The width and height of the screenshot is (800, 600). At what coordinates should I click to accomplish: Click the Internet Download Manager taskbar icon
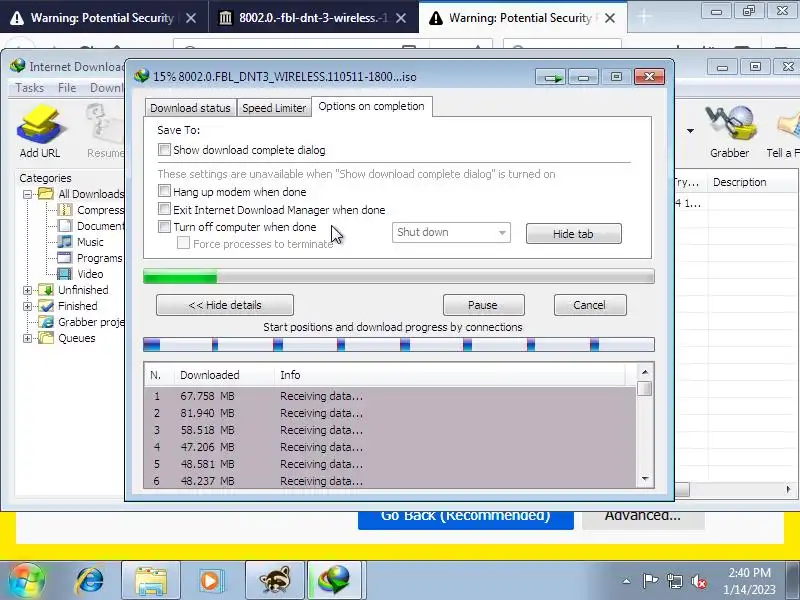click(x=335, y=581)
